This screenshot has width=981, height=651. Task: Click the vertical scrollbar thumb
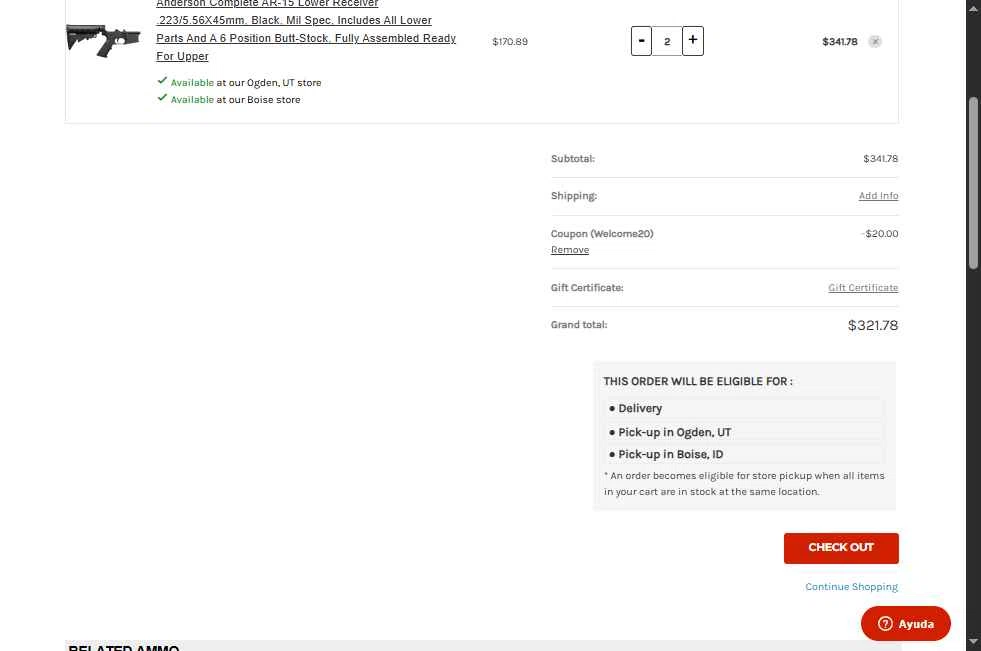(973, 183)
